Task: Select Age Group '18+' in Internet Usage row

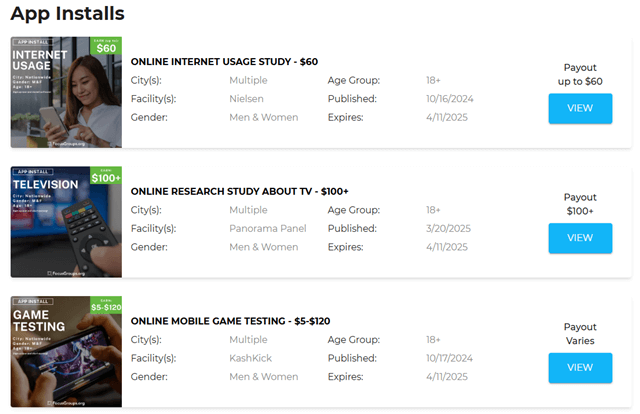Action: pos(433,80)
